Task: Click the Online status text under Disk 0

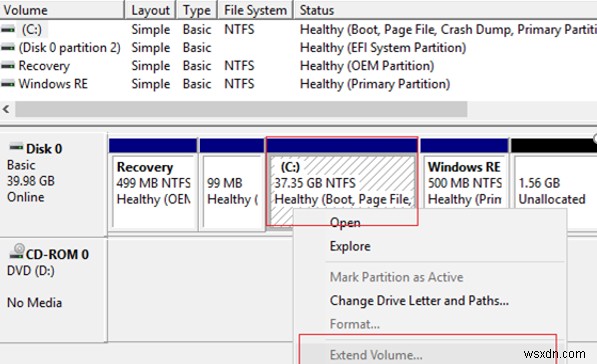Action: [26, 197]
